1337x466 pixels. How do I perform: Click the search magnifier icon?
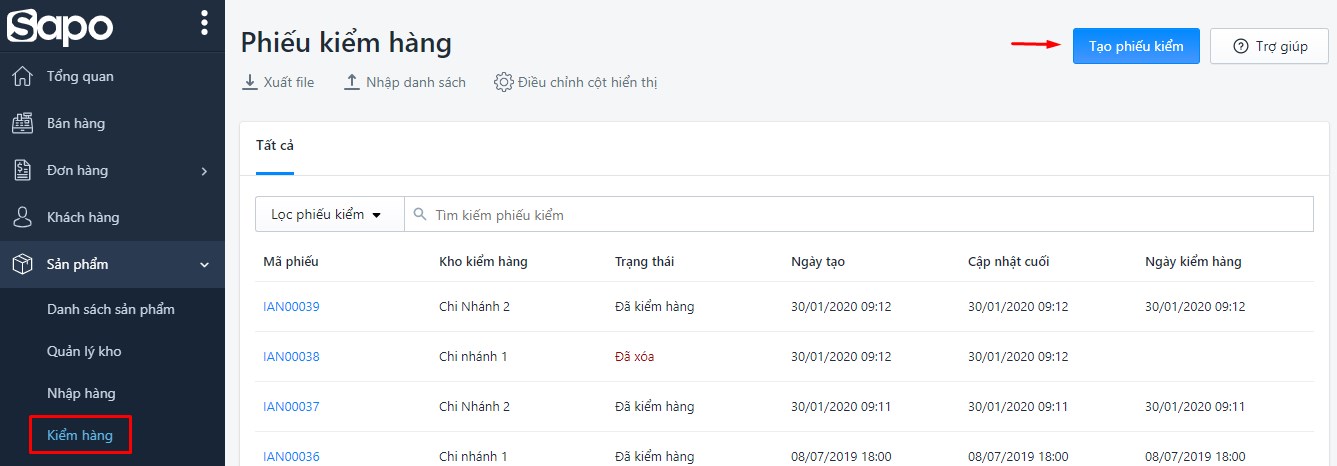(420, 215)
